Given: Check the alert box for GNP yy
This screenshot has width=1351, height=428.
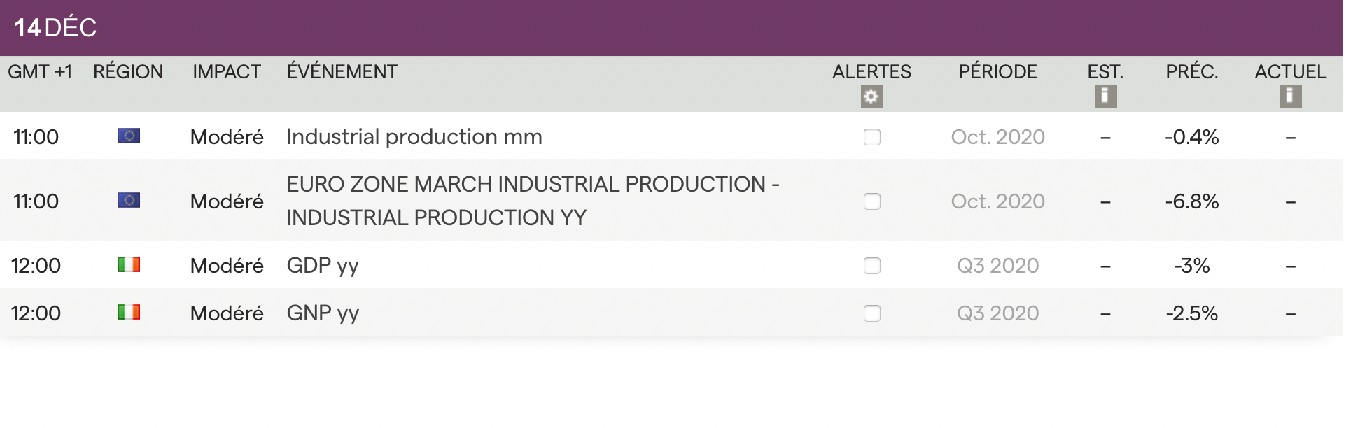Looking at the screenshot, I should click(x=871, y=313).
